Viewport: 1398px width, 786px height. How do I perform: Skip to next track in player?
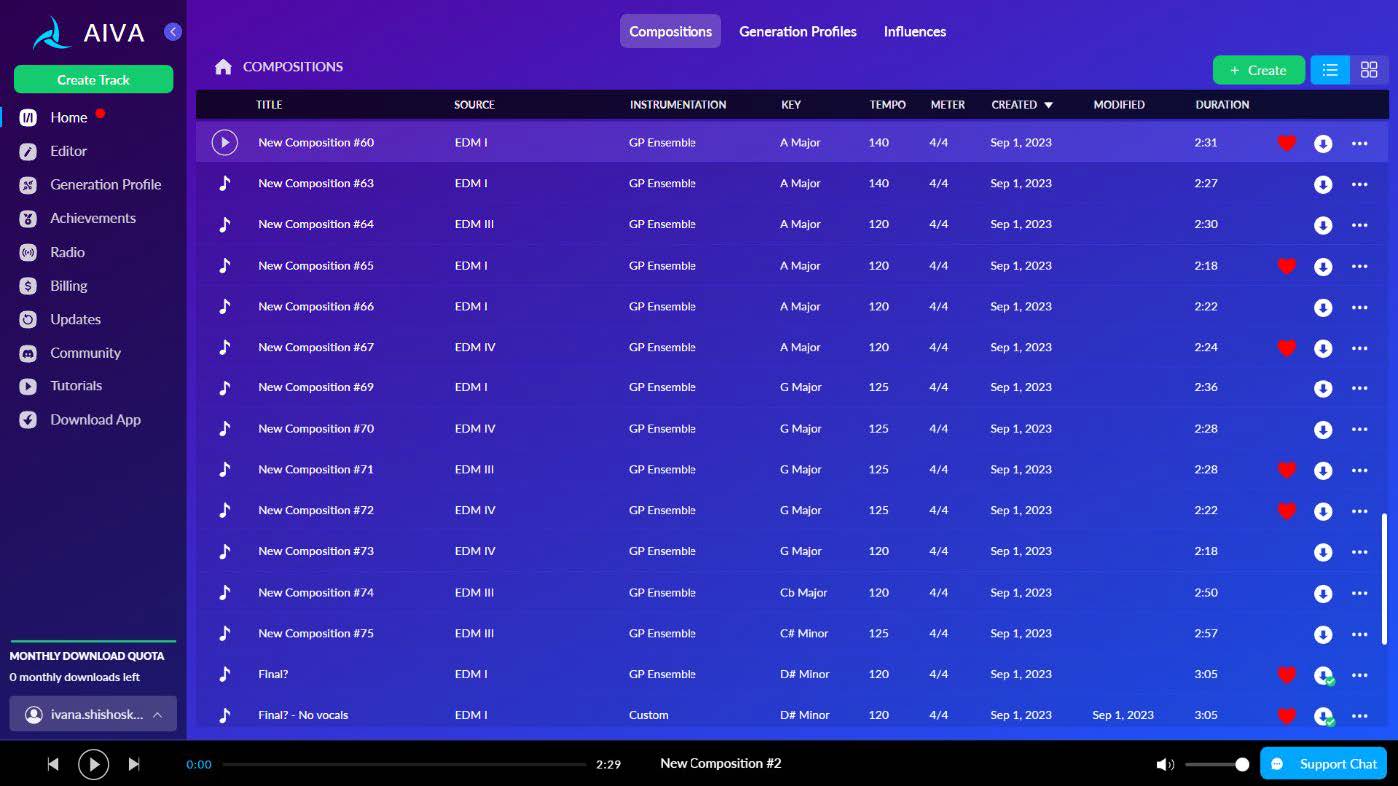point(134,764)
